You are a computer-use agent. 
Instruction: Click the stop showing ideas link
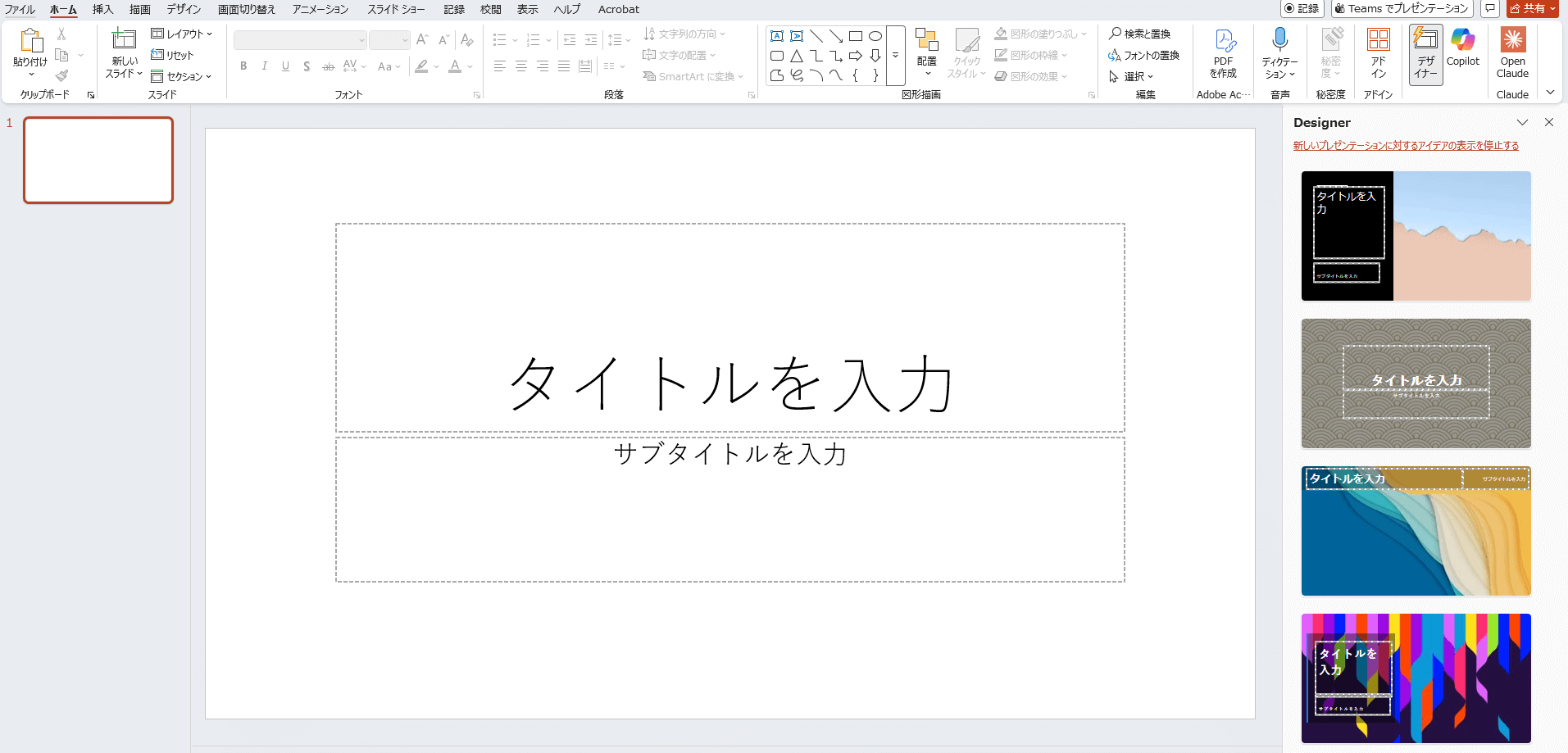click(1406, 146)
